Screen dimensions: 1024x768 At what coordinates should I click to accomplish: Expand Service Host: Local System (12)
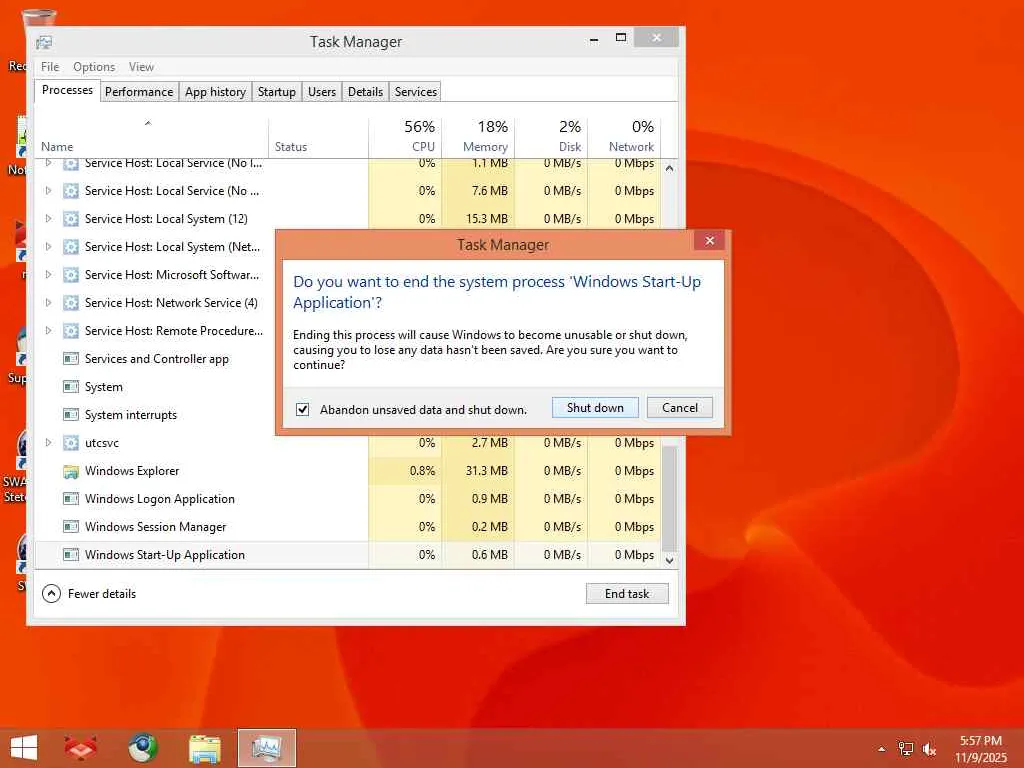tap(48, 219)
